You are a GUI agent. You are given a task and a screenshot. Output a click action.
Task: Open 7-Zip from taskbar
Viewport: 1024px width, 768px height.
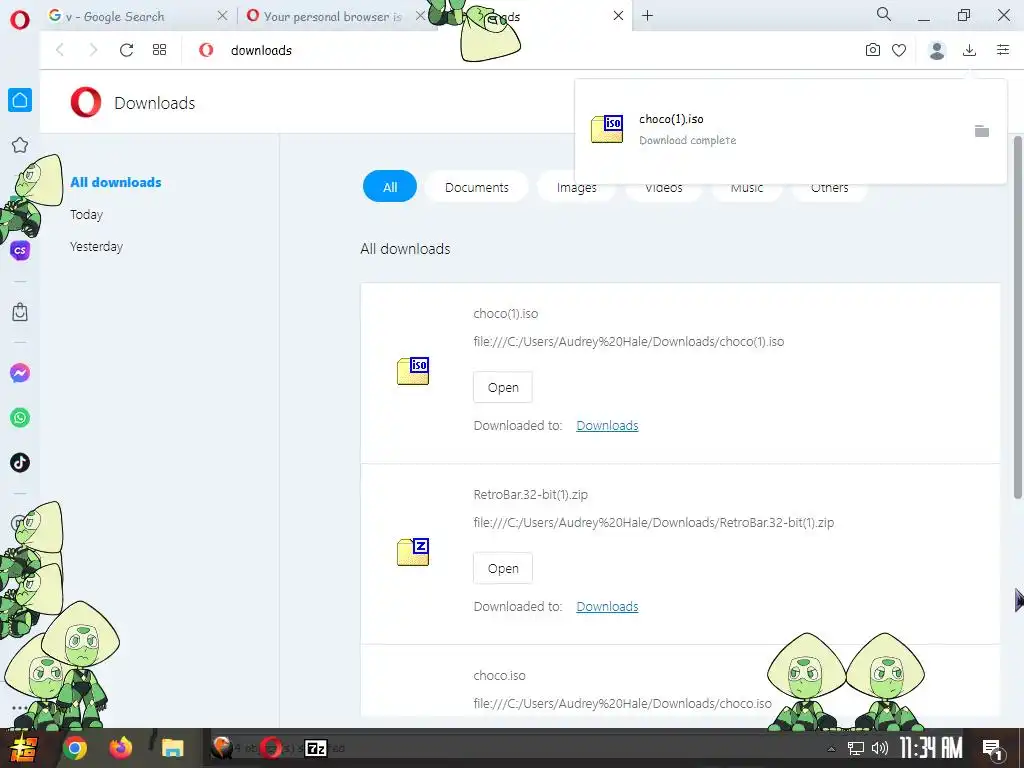tap(316, 748)
